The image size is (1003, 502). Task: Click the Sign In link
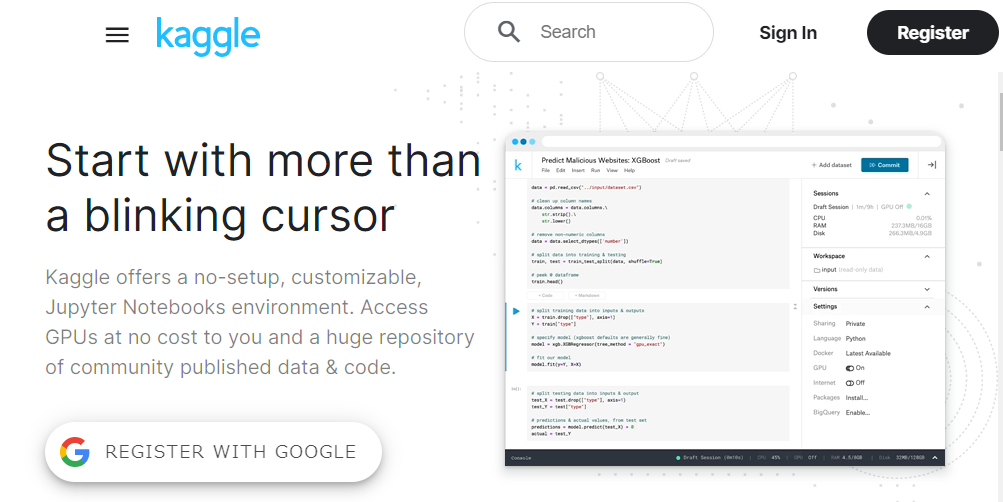point(788,33)
